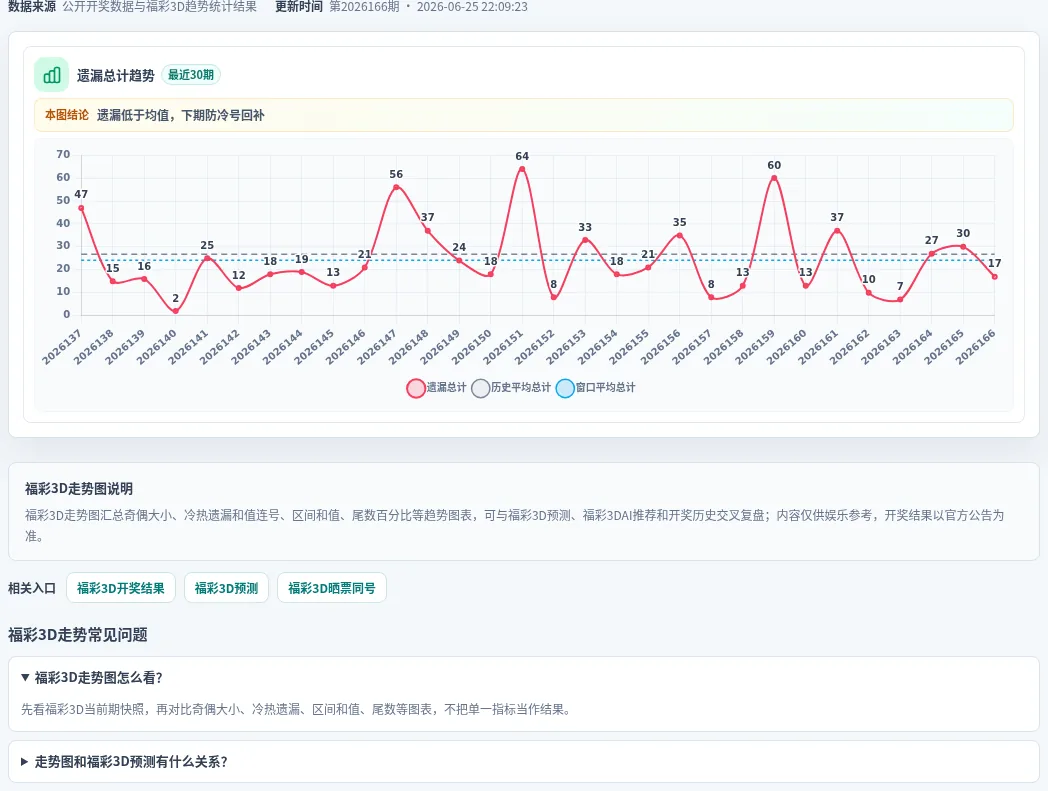Click the data point labeled 64
This screenshot has width=1048, height=791.
522,168
